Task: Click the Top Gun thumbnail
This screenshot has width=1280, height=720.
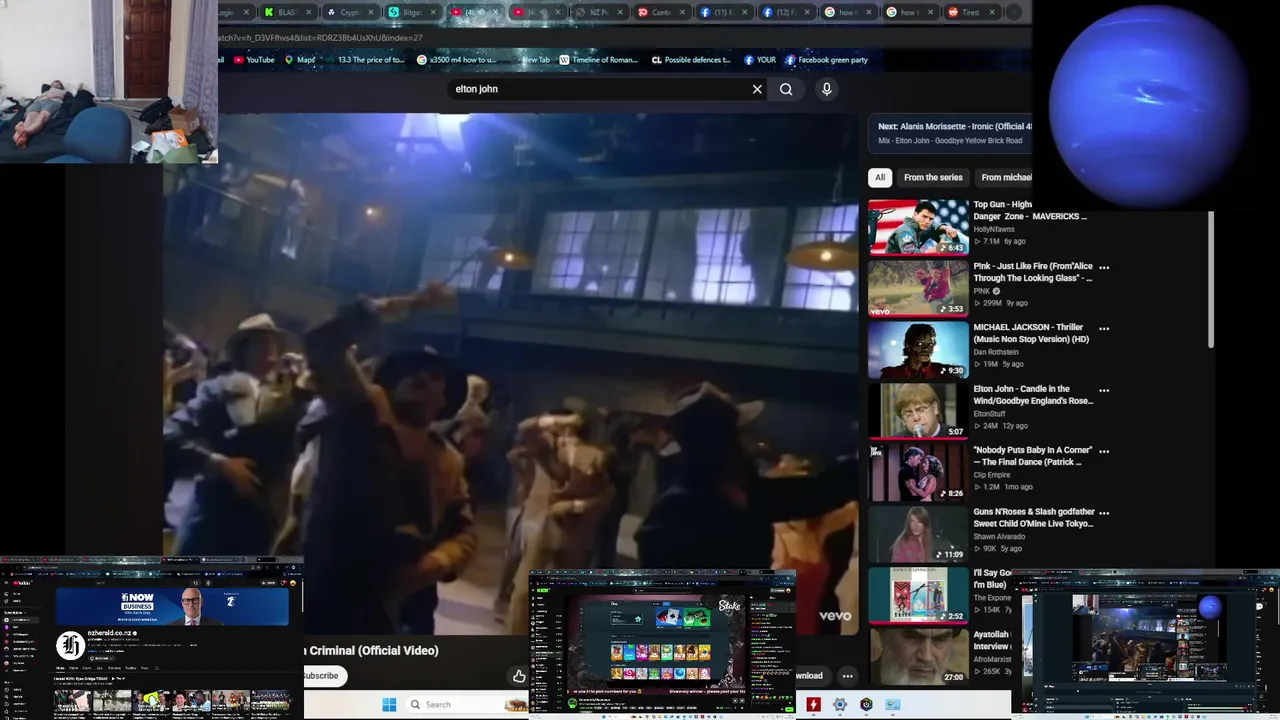Action: pyautogui.click(x=918, y=227)
